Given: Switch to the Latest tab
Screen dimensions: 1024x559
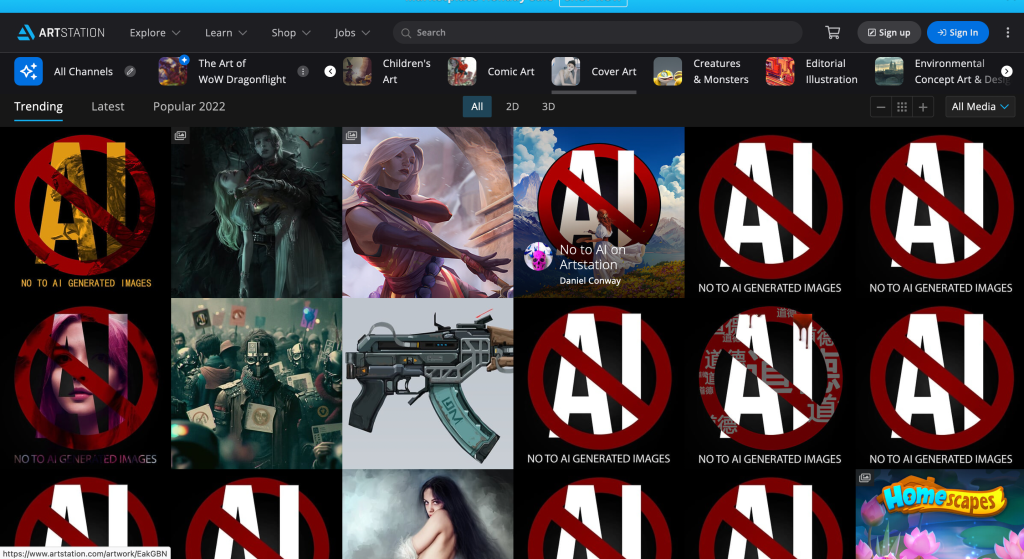Looking at the screenshot, I should (x=108, y=107).
